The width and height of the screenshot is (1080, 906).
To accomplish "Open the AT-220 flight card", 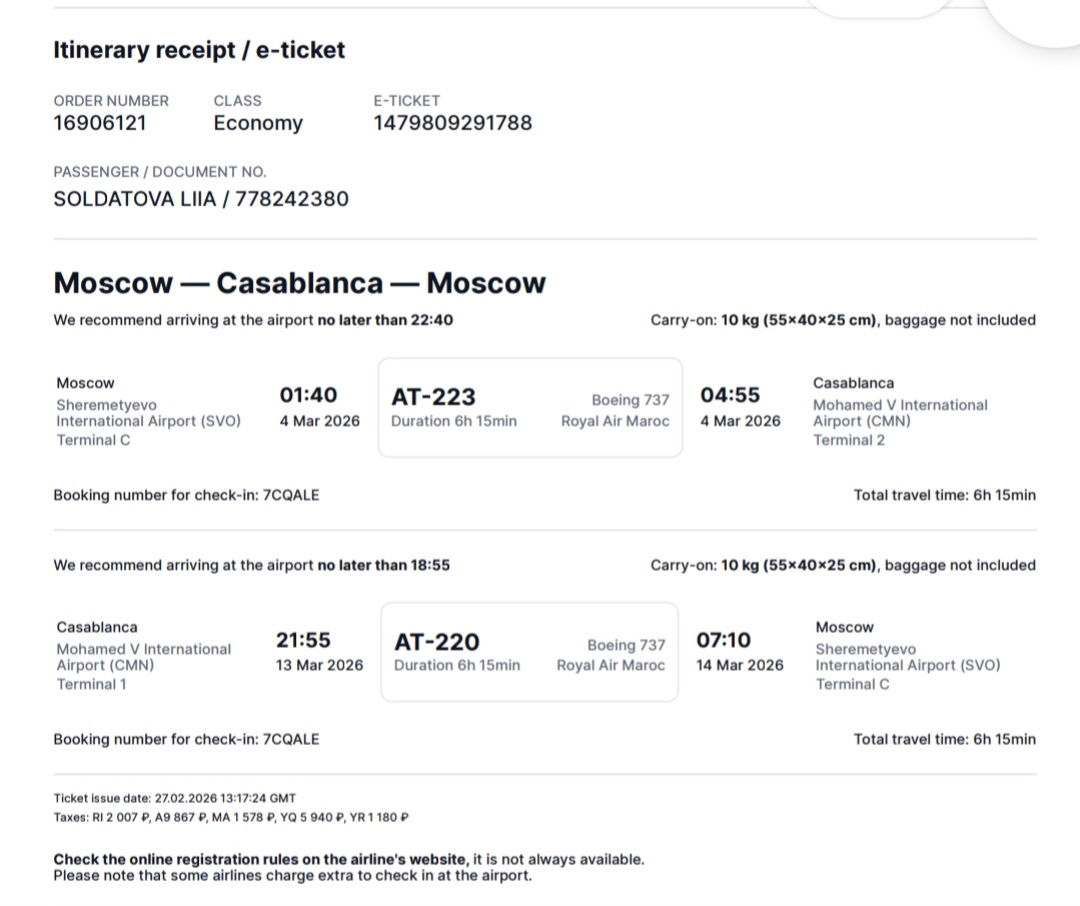I will coord(530,652).
